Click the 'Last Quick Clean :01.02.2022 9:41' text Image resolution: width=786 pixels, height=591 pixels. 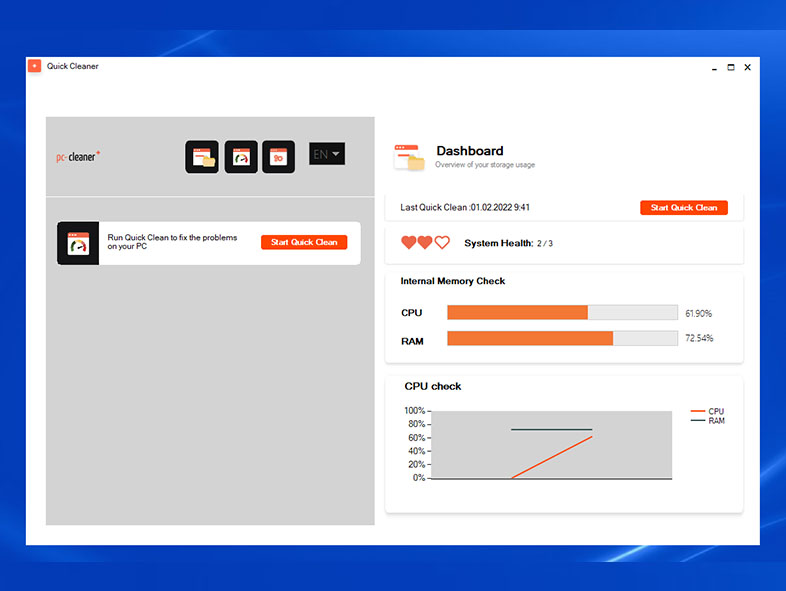pos(465,208)
